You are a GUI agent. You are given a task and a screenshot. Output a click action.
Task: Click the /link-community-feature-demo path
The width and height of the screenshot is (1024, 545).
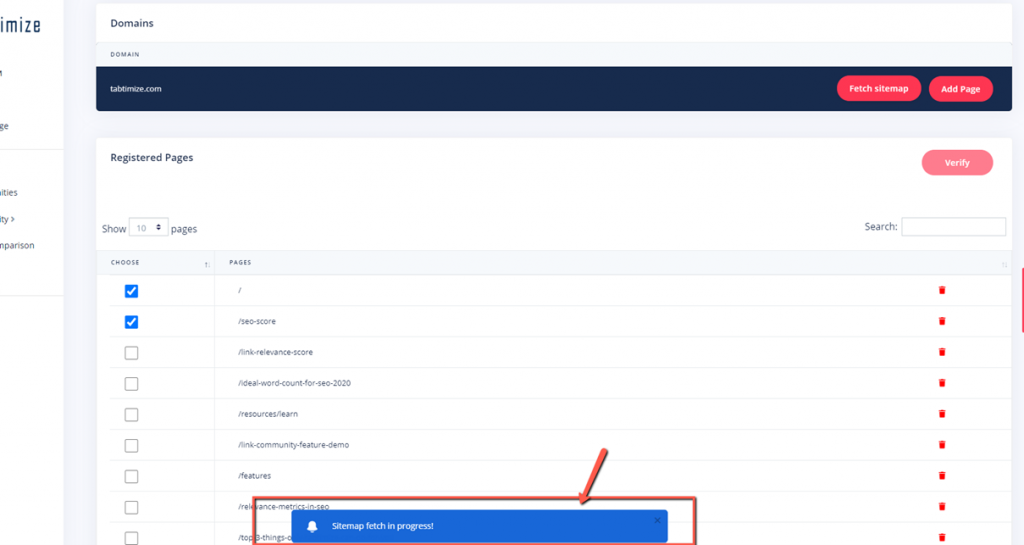293,444
